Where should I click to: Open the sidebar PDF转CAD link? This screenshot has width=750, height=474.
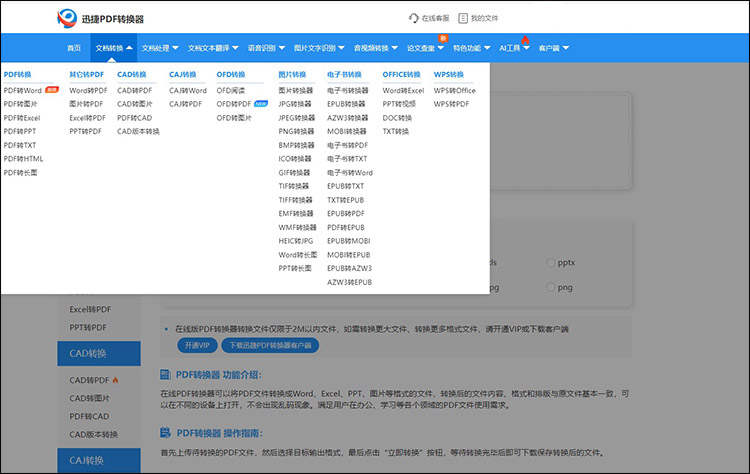[89, 416]
